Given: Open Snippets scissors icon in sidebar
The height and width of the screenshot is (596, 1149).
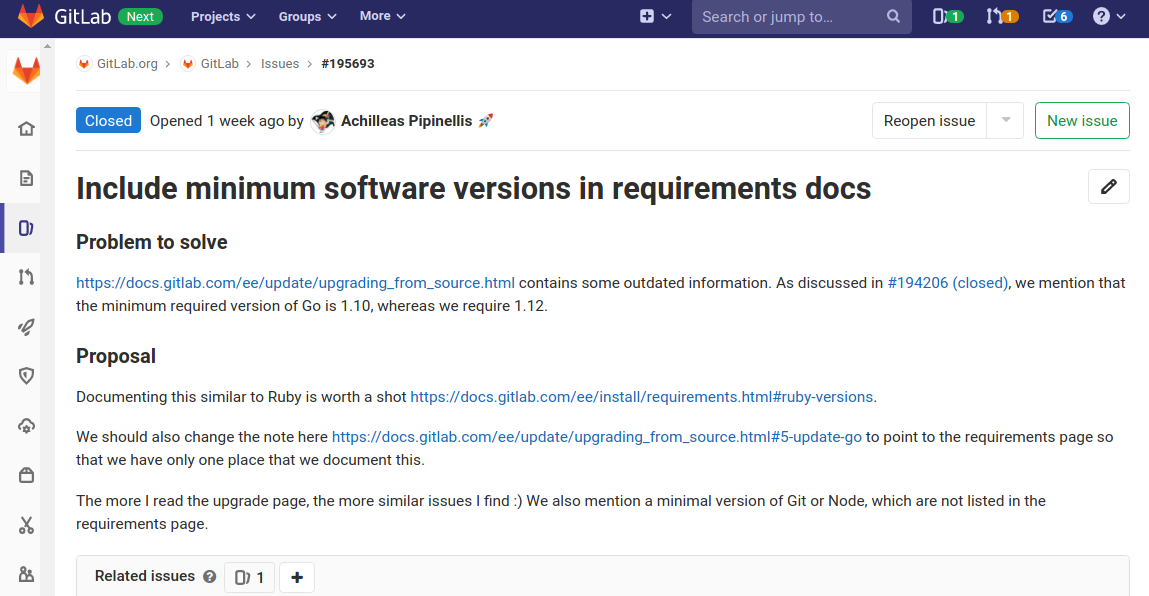Looking at the screenshot, I should point(26,525).
